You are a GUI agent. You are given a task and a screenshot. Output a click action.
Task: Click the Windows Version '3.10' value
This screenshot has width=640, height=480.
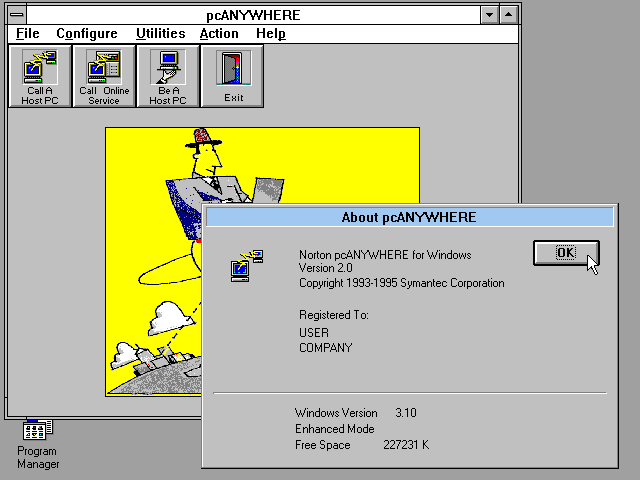(406, 413)
